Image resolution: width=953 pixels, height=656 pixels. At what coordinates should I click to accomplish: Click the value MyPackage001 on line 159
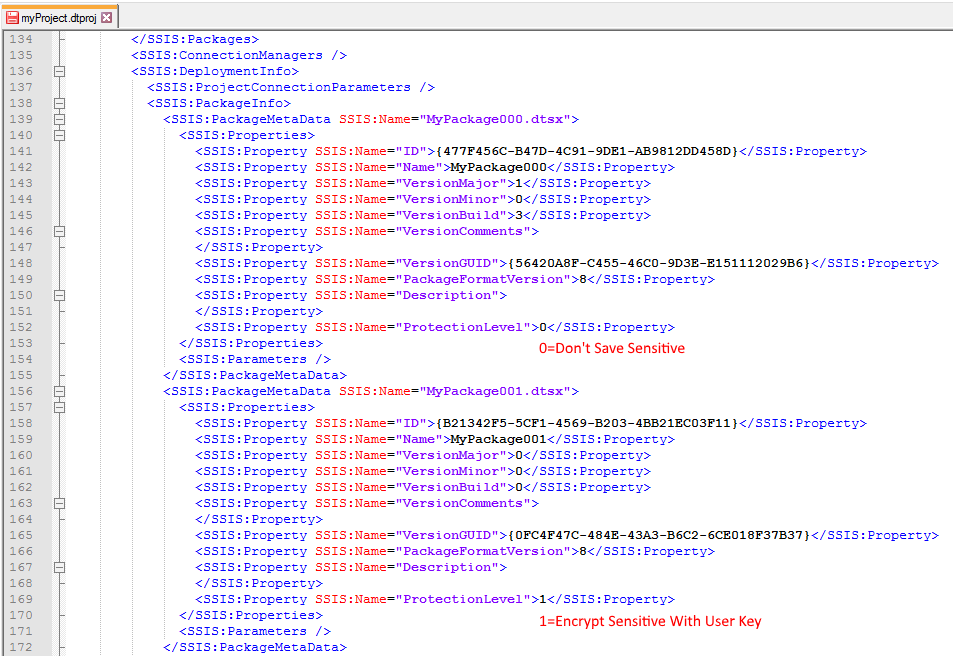[x=498, y=439]
